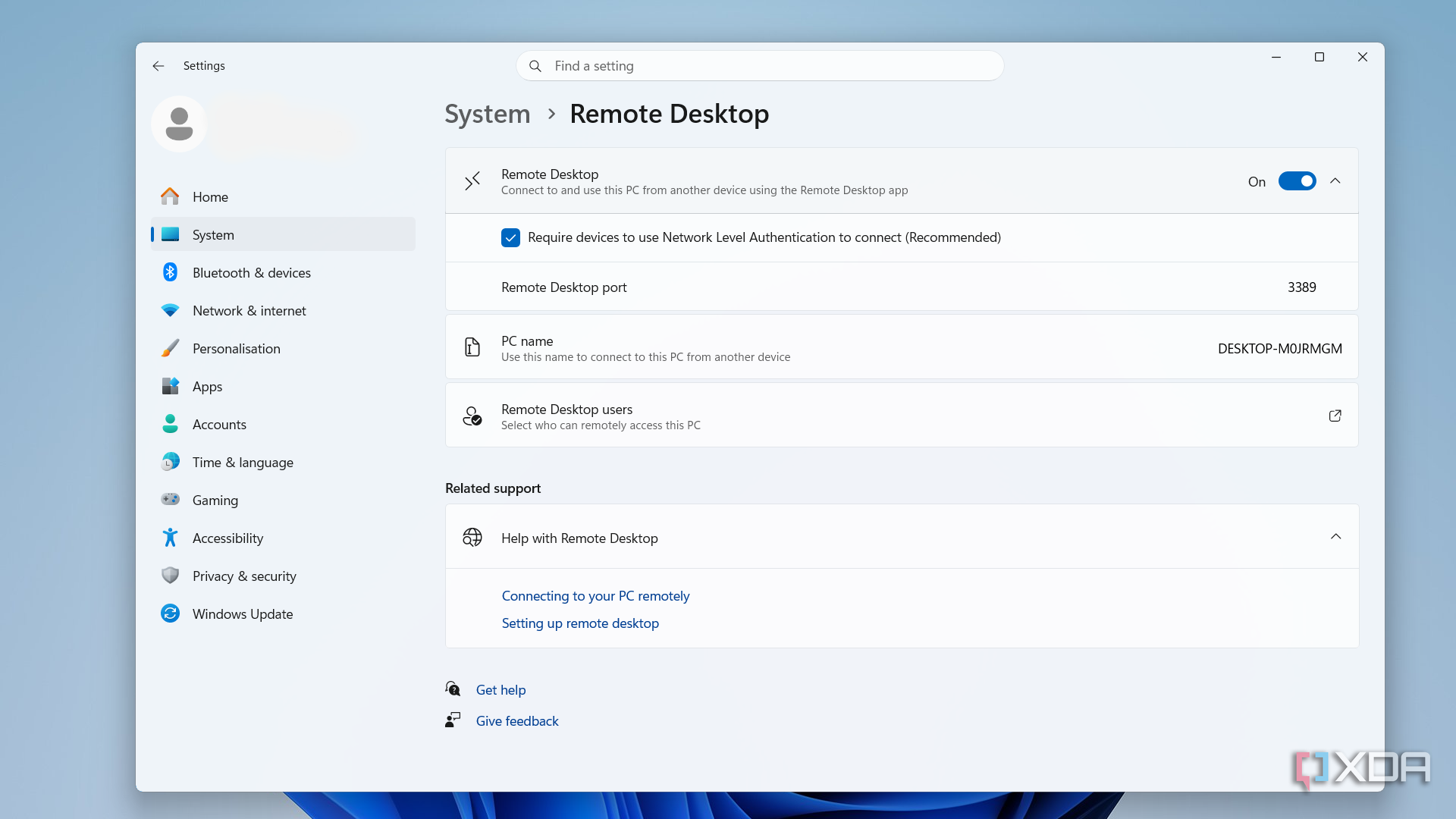Click the Remote Desktop users row
This screenshot has height=819, width=1456.
coord(902,416)
